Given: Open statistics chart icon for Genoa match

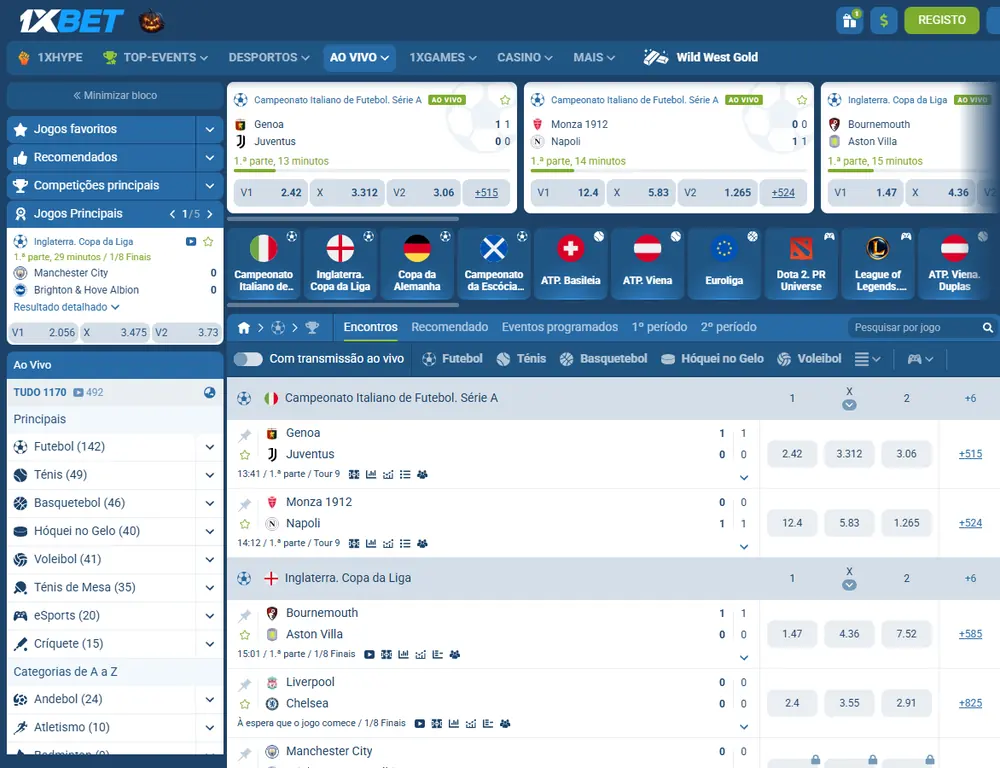Looking at the screenshot, I should pyautogui.click(x=371, y=475).
